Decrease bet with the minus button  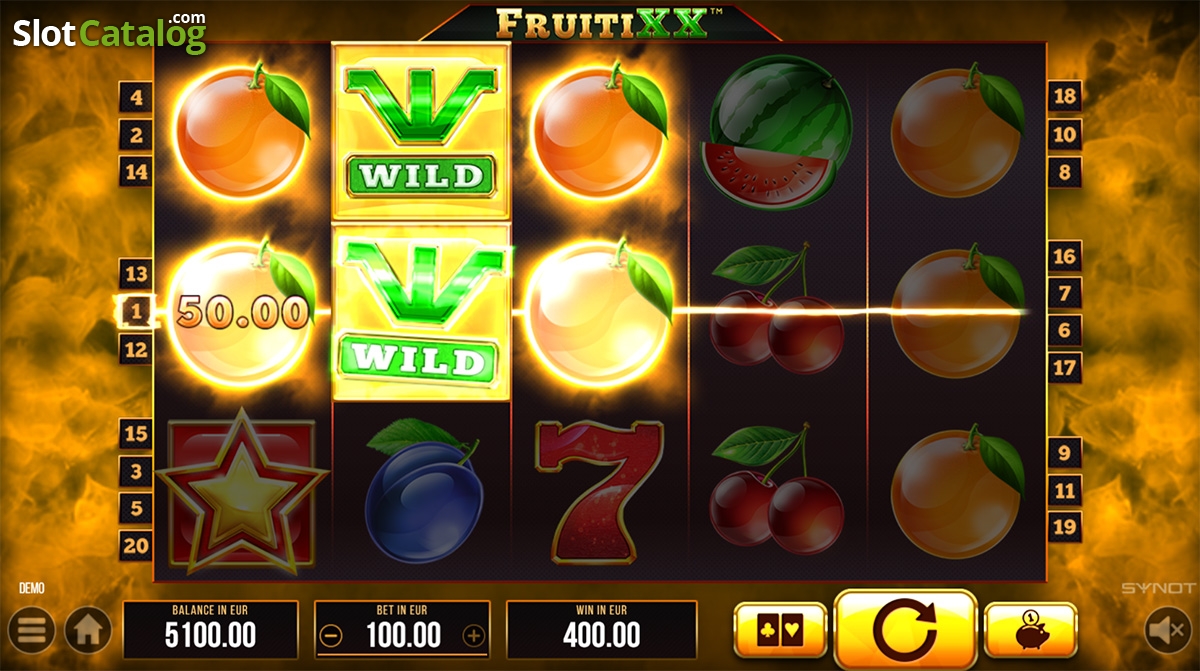[x=332, y=635]
